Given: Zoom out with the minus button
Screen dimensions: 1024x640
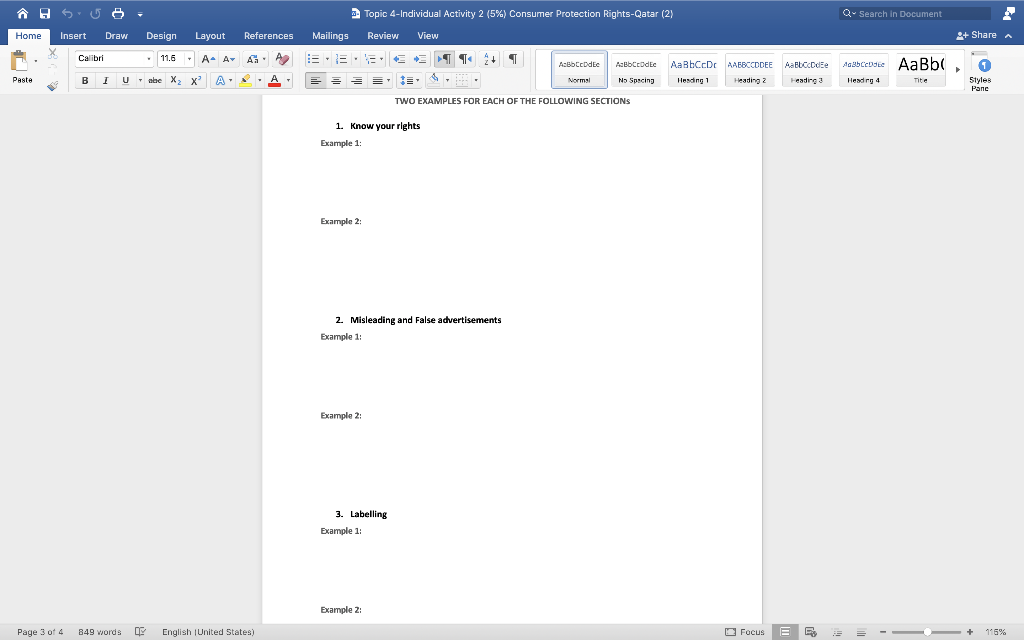Looking at the screenshot, I should [883, 632].
